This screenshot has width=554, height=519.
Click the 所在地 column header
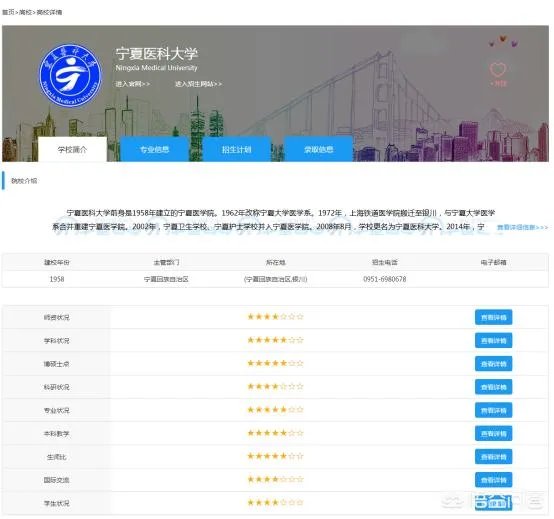point(275,263)
